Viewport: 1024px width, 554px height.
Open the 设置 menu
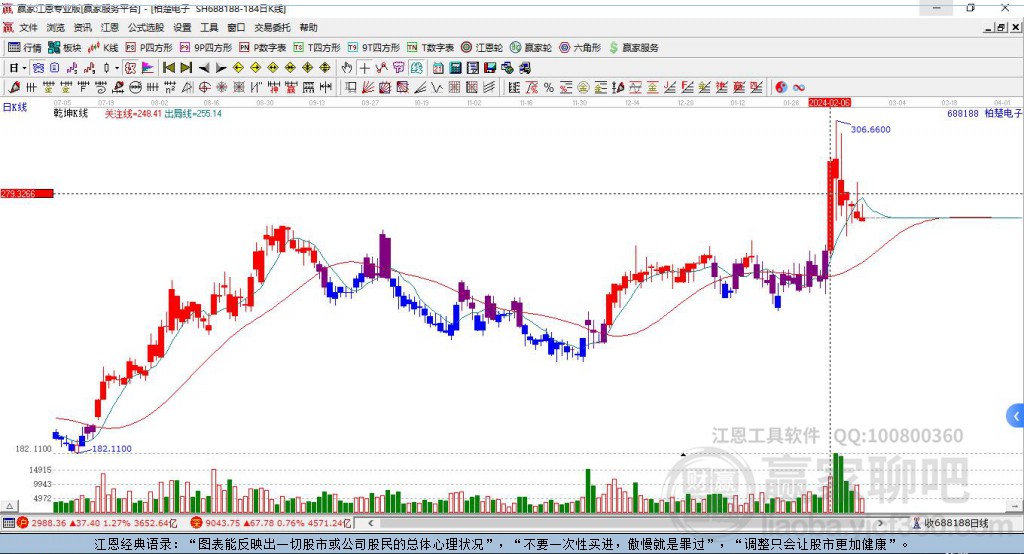[182, 27]
